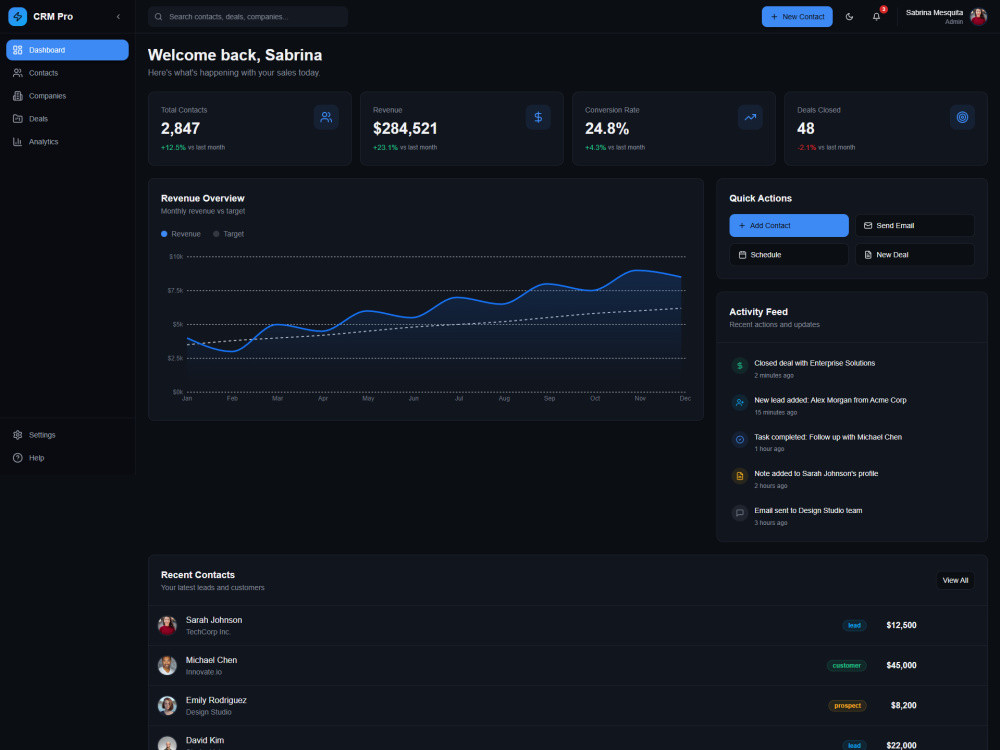Click Send Email quick action

tap(915, 226)
